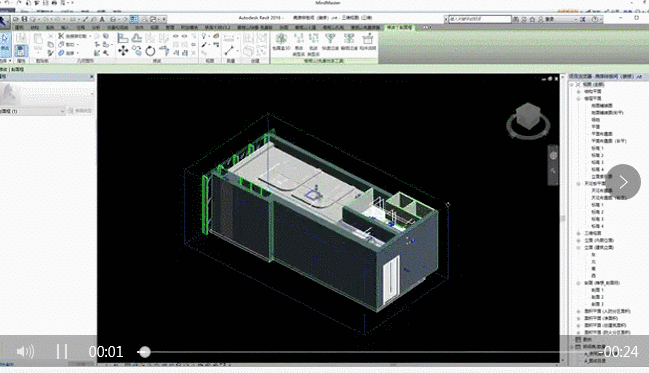
Task: Select section view '剖面 3' in browser
Action: [x=597, y=304]
